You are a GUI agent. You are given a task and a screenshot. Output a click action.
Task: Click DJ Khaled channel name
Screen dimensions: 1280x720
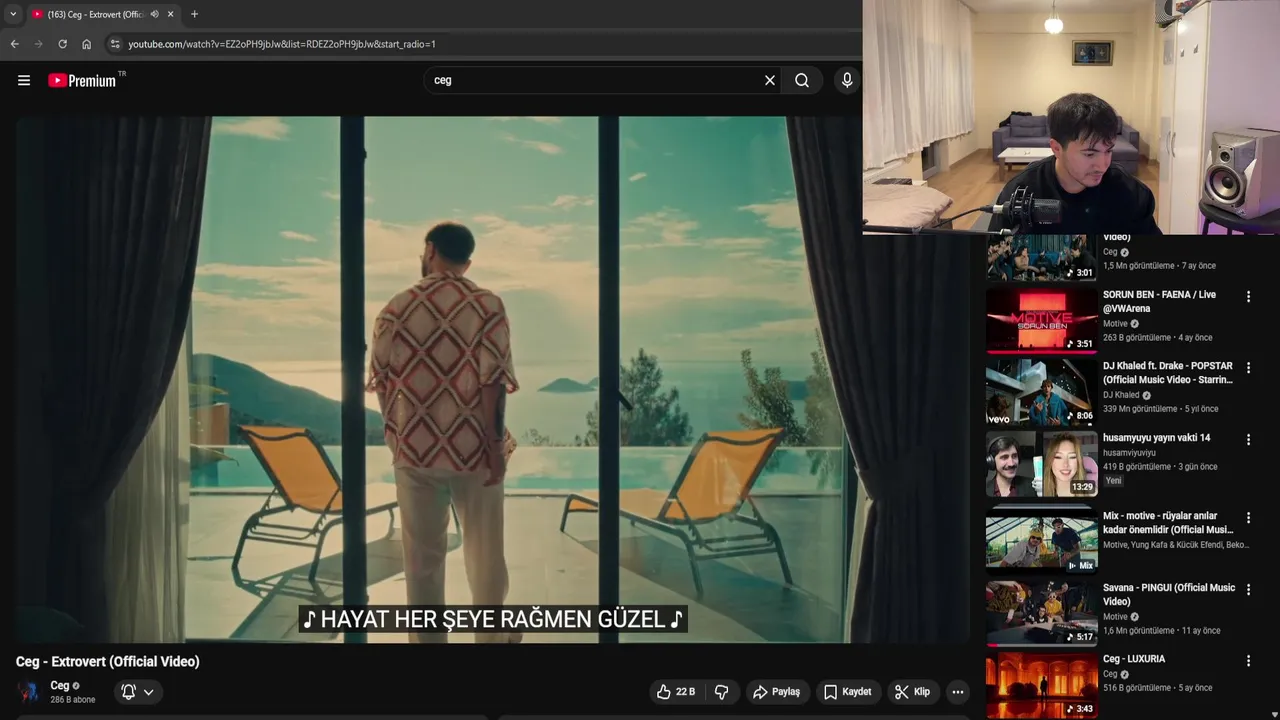coord(1121,395)
